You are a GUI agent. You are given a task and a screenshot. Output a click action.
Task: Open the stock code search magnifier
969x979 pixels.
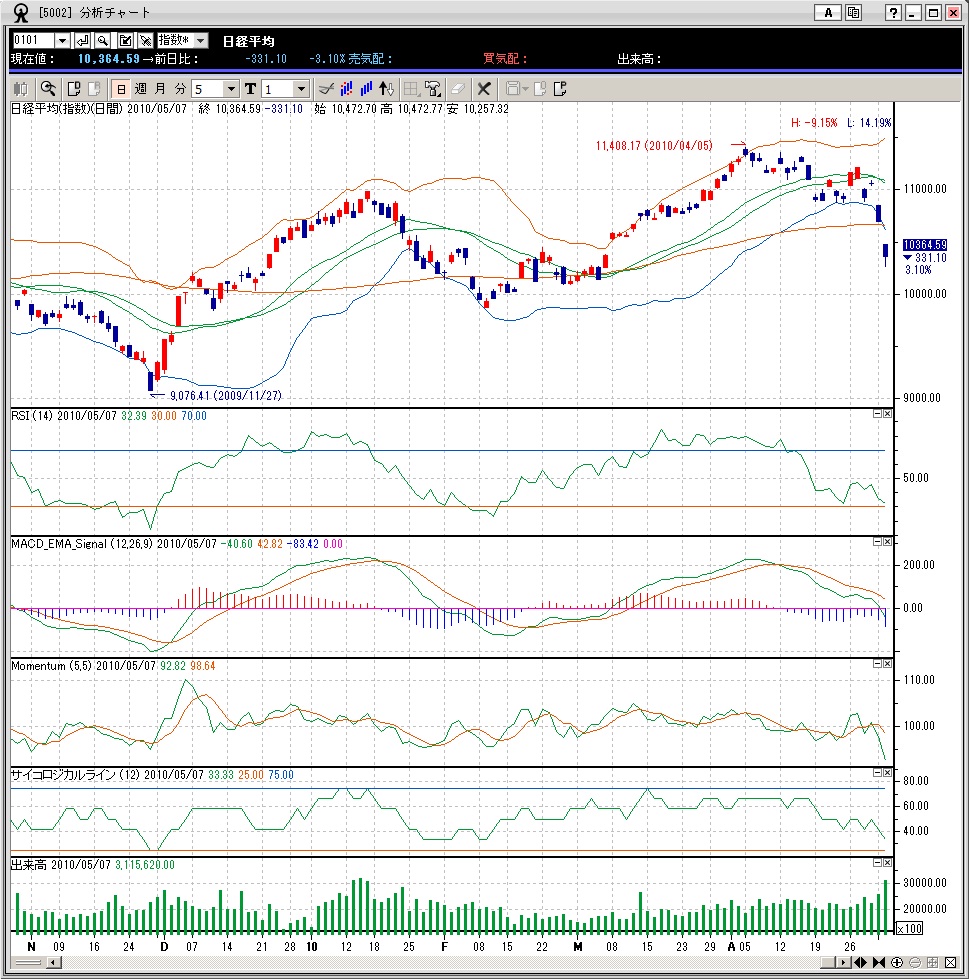click(103, 41)
